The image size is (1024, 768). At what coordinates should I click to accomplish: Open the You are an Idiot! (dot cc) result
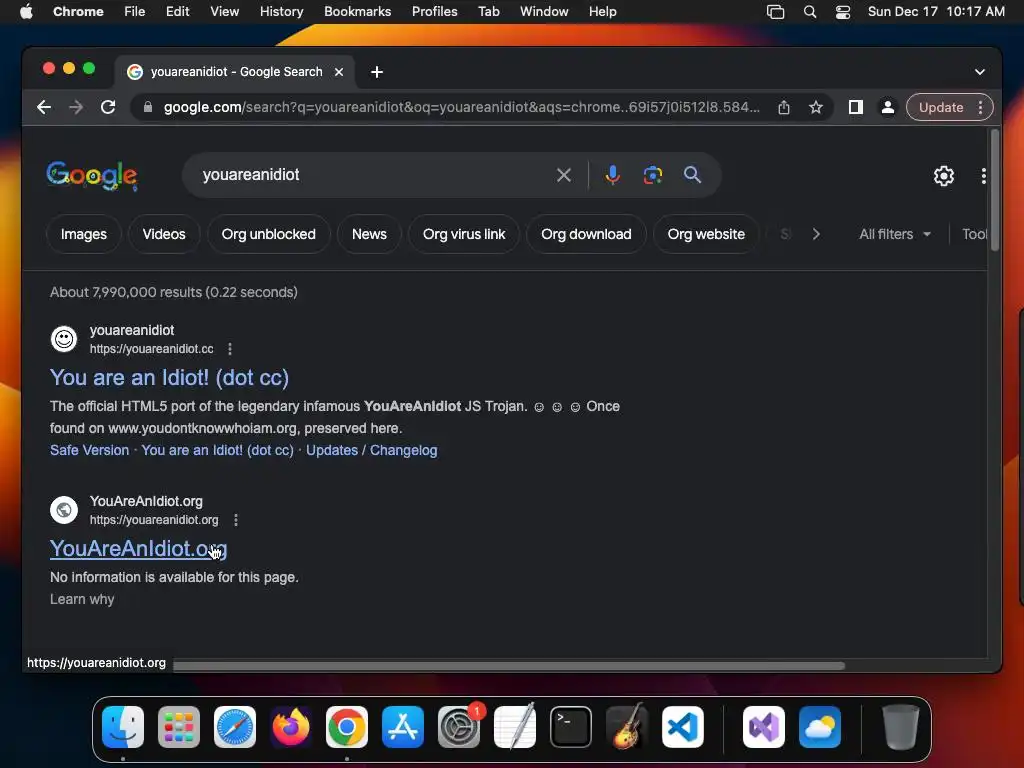tap(169, 377)
